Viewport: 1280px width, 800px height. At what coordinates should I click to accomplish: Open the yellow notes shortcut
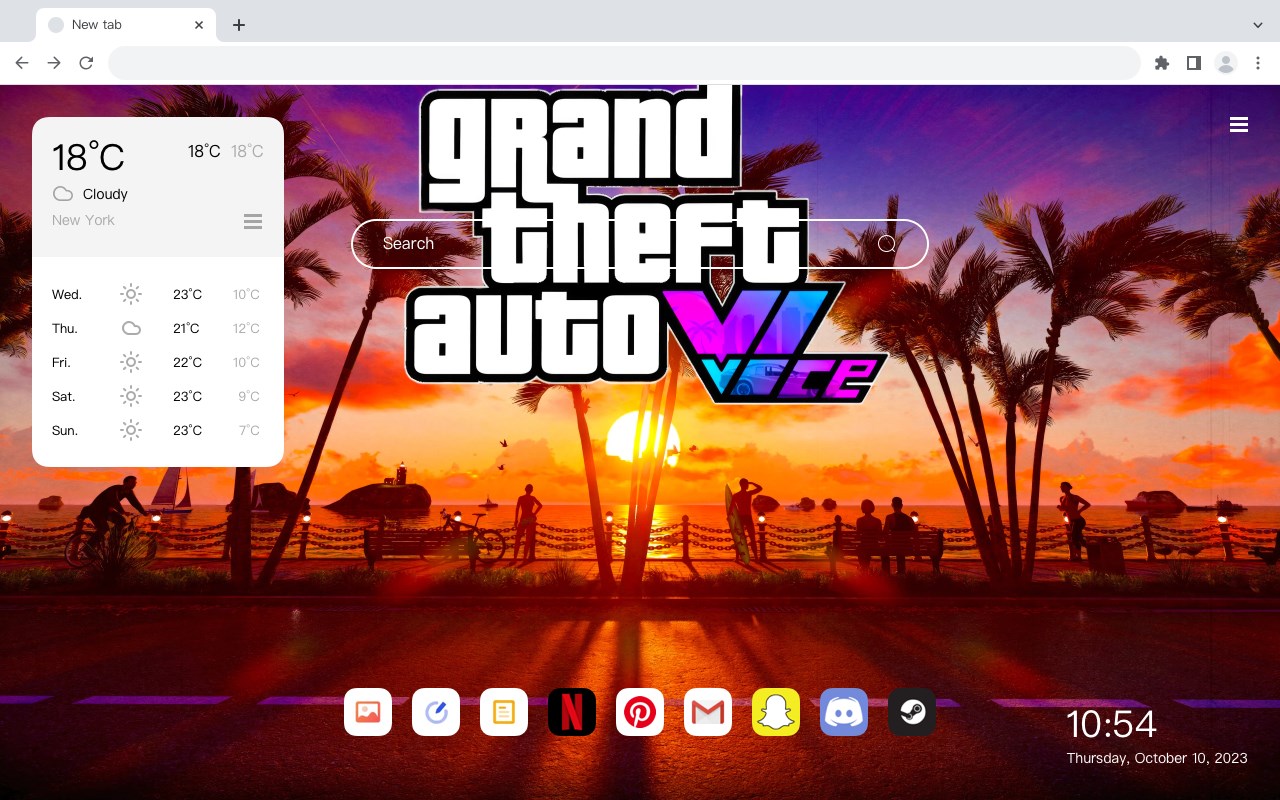(x=504, y=712)
